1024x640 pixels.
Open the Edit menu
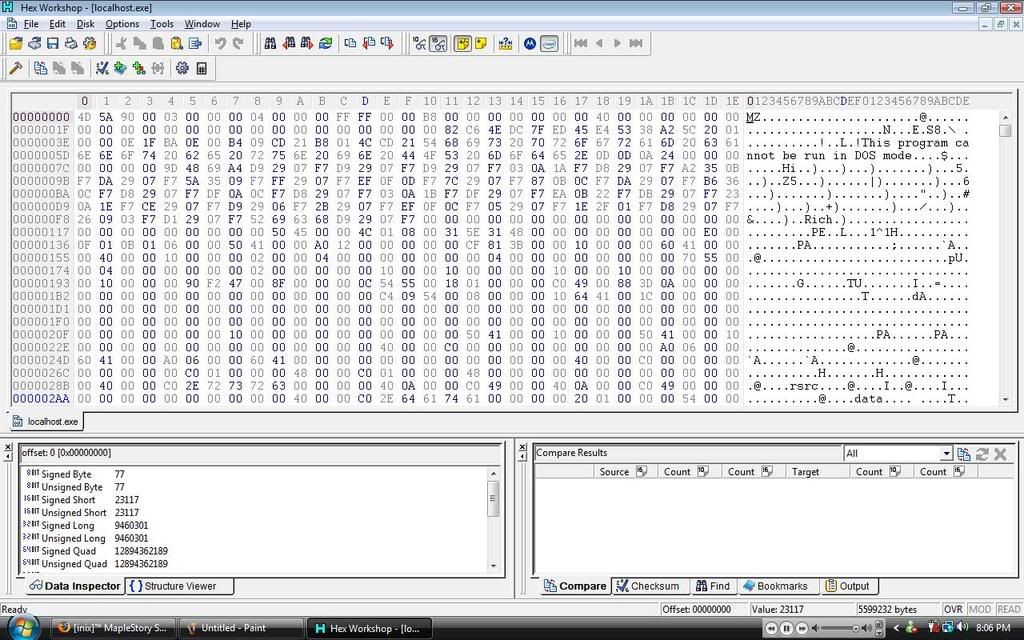pyautogui.click(x=57, y=24)
